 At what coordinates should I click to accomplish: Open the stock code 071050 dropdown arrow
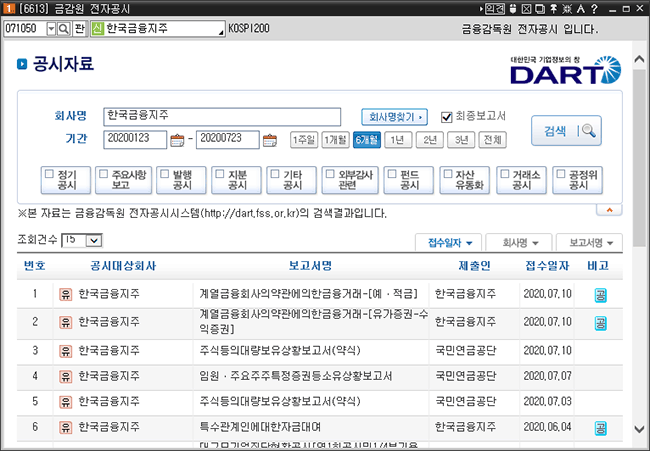click(x=51, y=29)
